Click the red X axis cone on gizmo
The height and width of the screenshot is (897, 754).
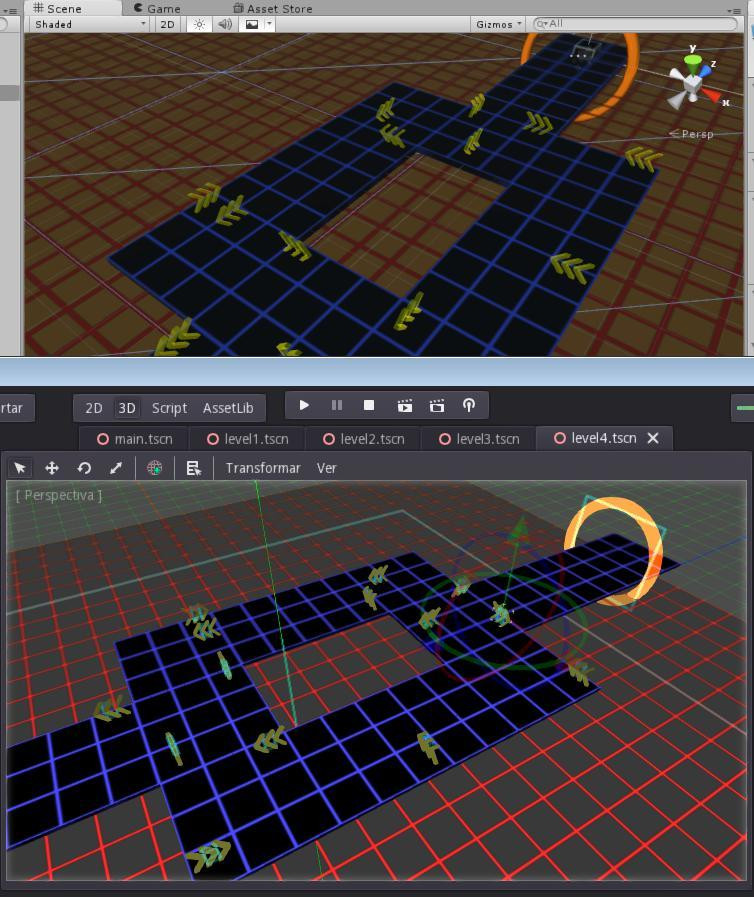pos(712,95)
